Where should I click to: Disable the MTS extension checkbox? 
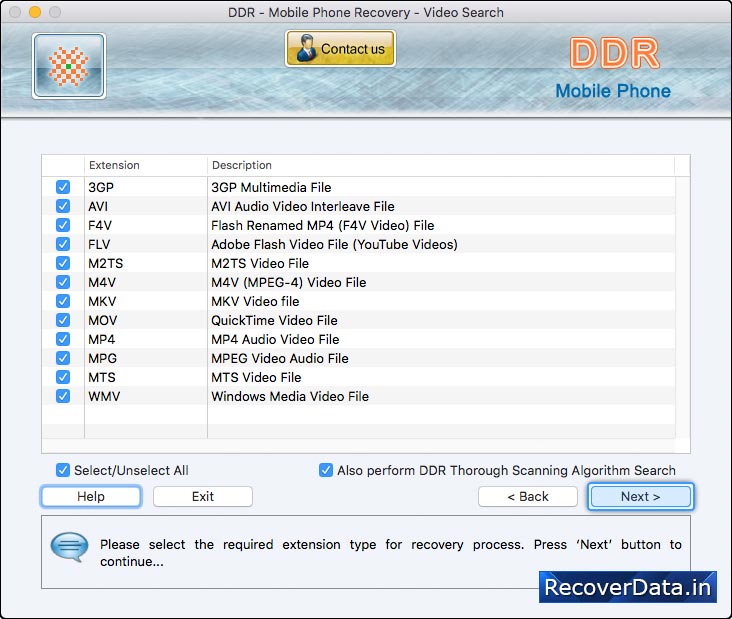click(63, 377)
